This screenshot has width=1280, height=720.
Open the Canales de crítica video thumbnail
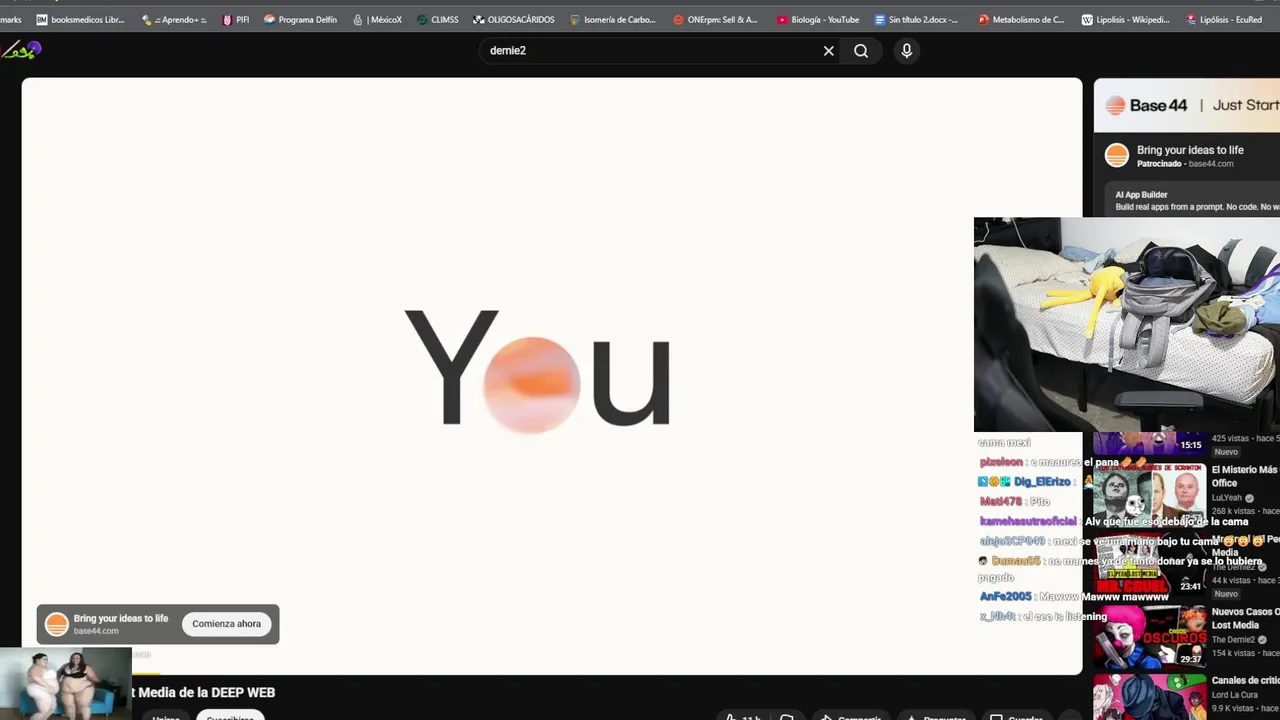coord(1149,696)
